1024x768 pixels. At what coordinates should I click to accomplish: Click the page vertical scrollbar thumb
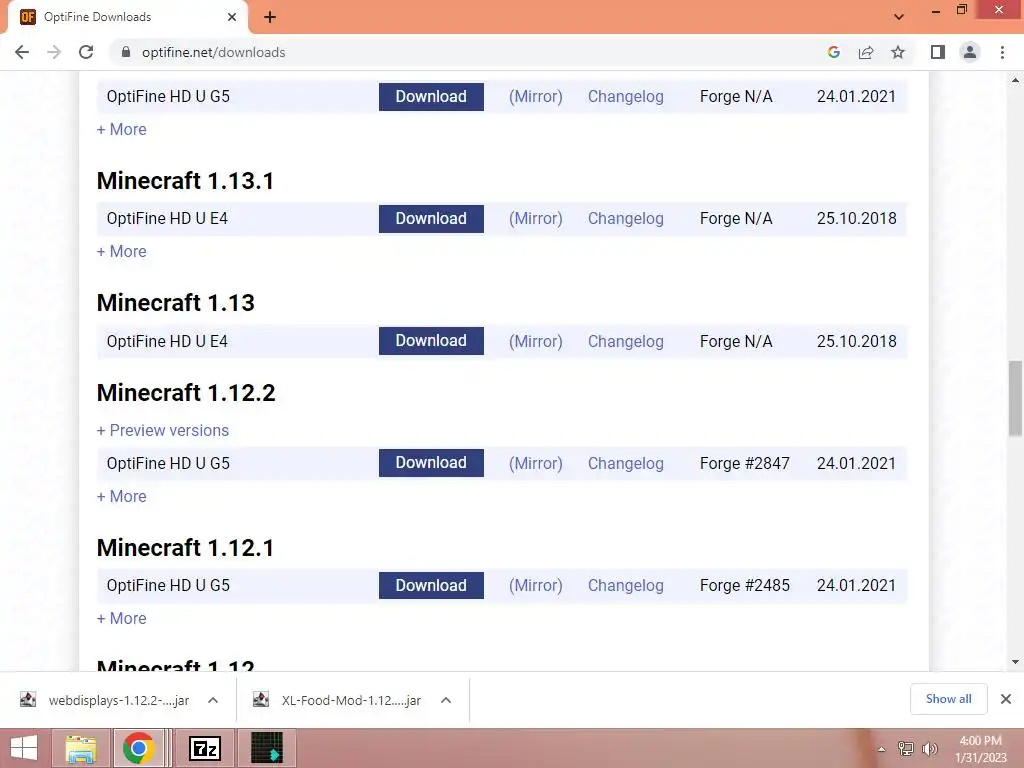[1015, 398]
